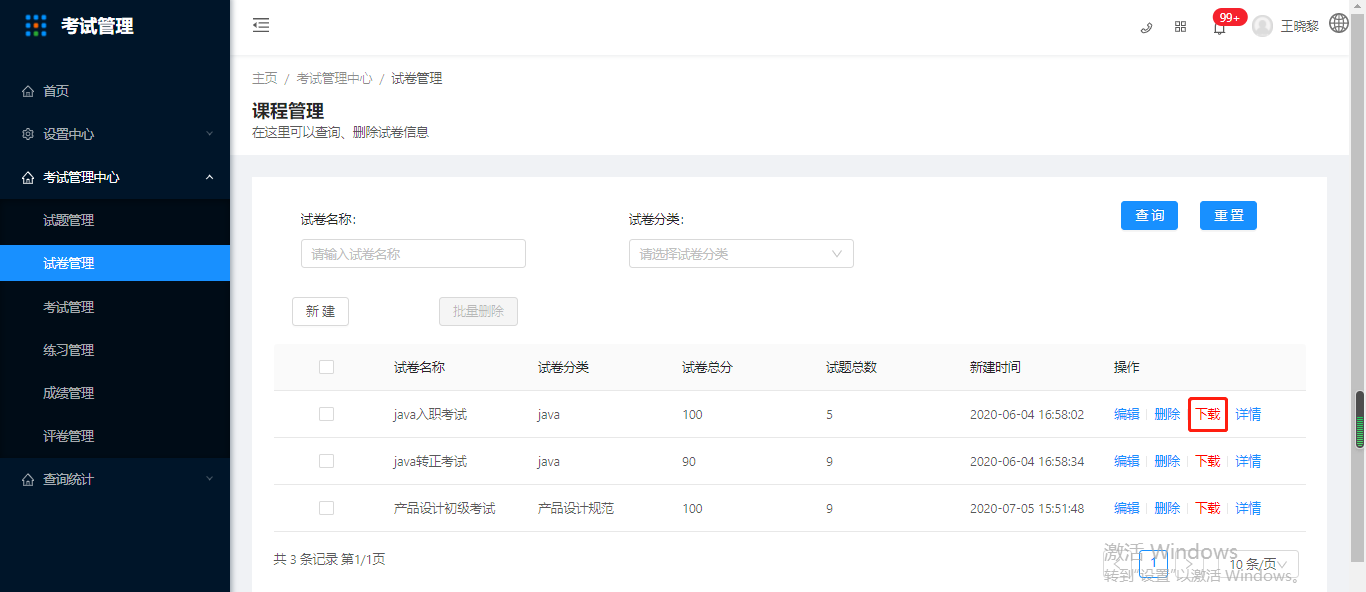This screenshot has height=592, width=1366.
Task: Click the 查询 button
Action: point(1149,215)
